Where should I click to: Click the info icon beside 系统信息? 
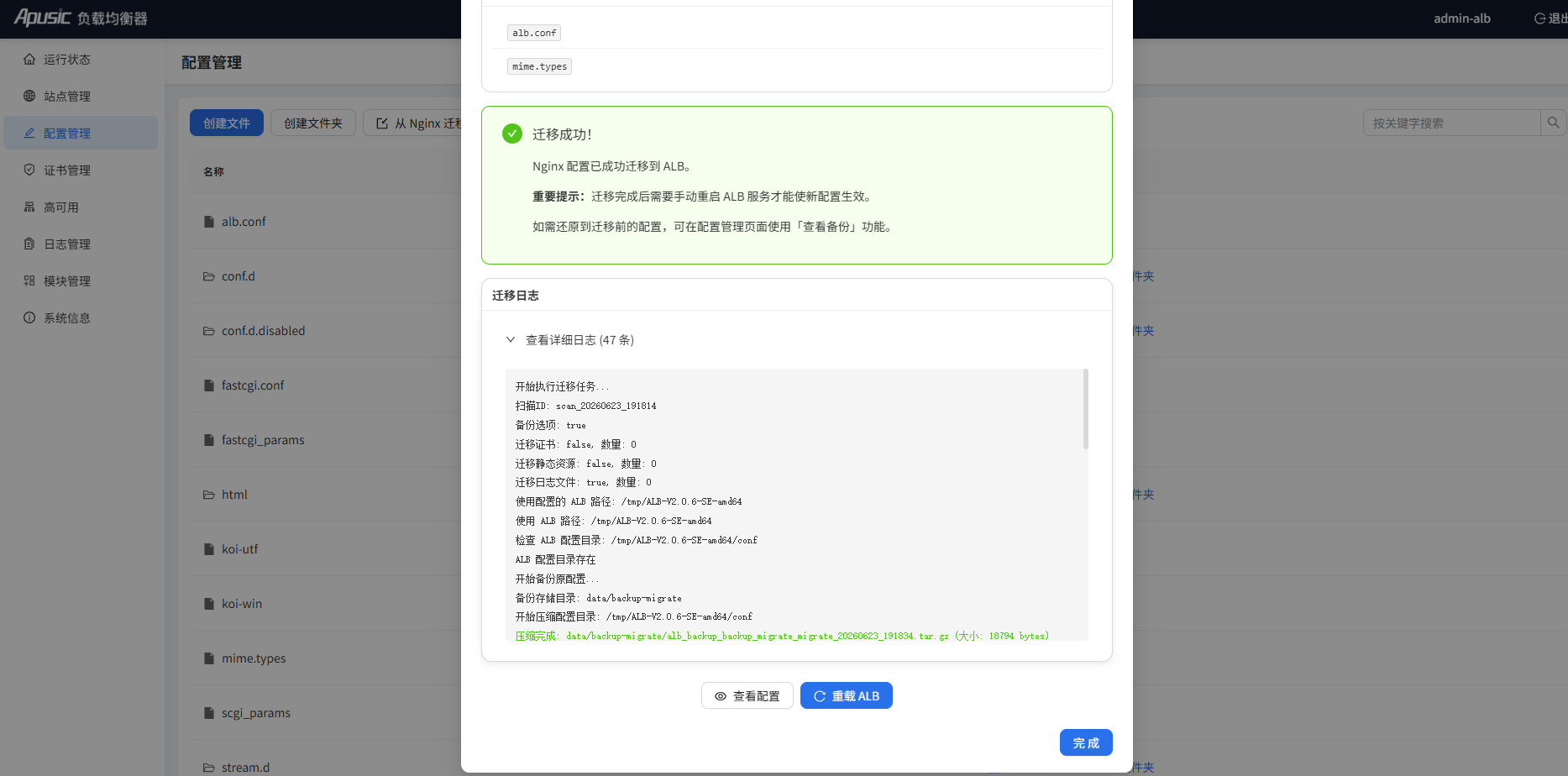point(29,318)
